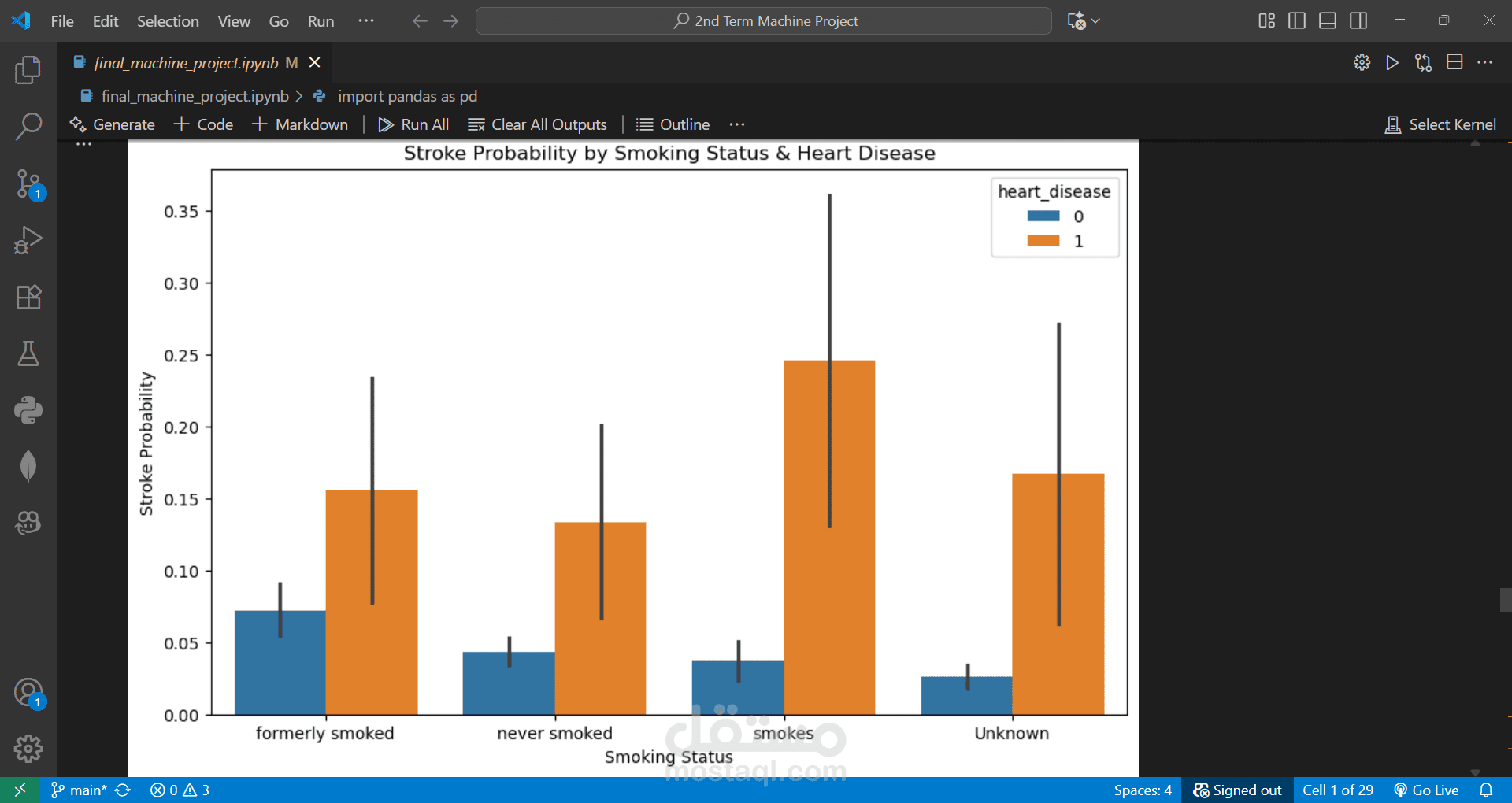1512x803 pixels.
Task: Split the editor using the split icon
Action: [x=1455, y=62]
